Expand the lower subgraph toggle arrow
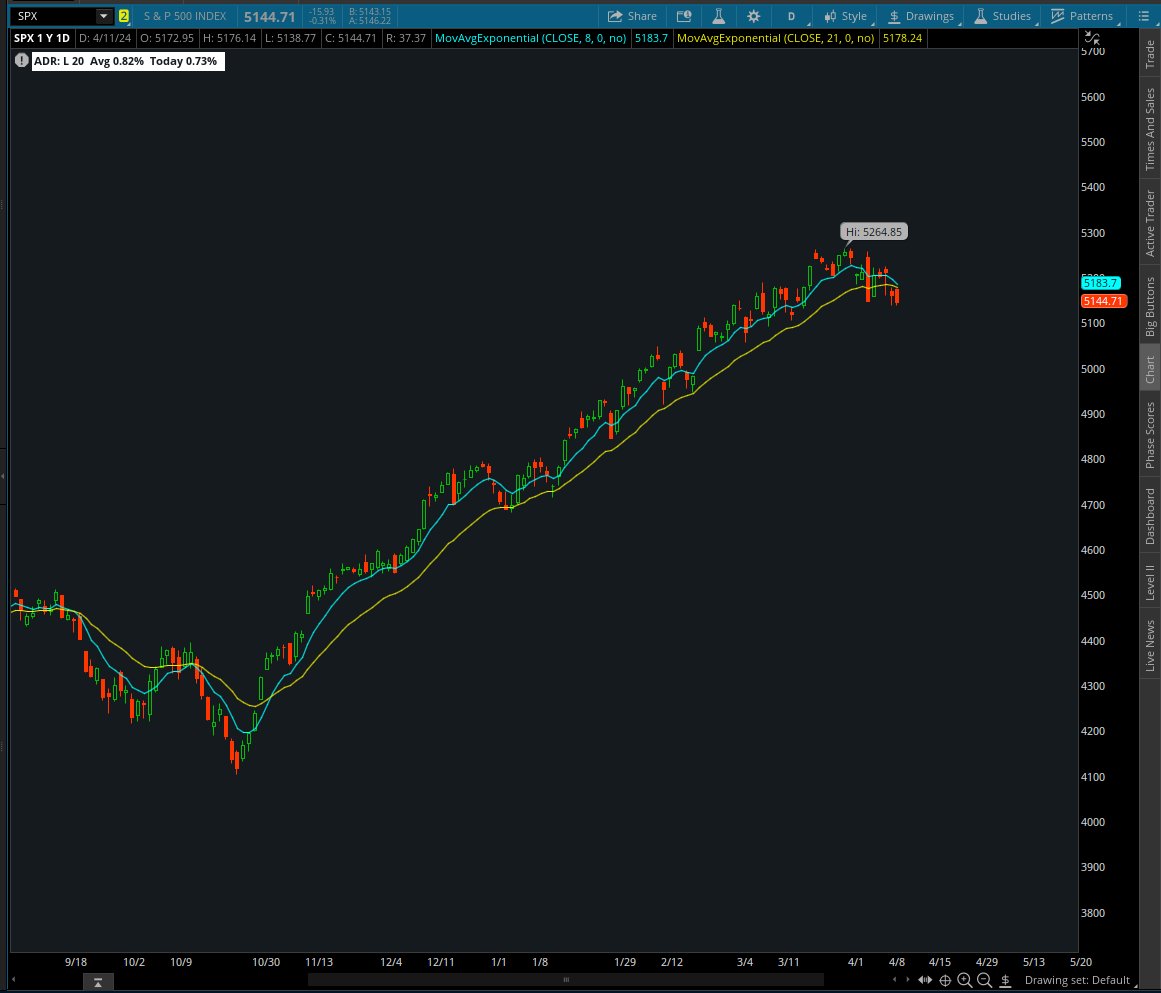 coord(98,982)
